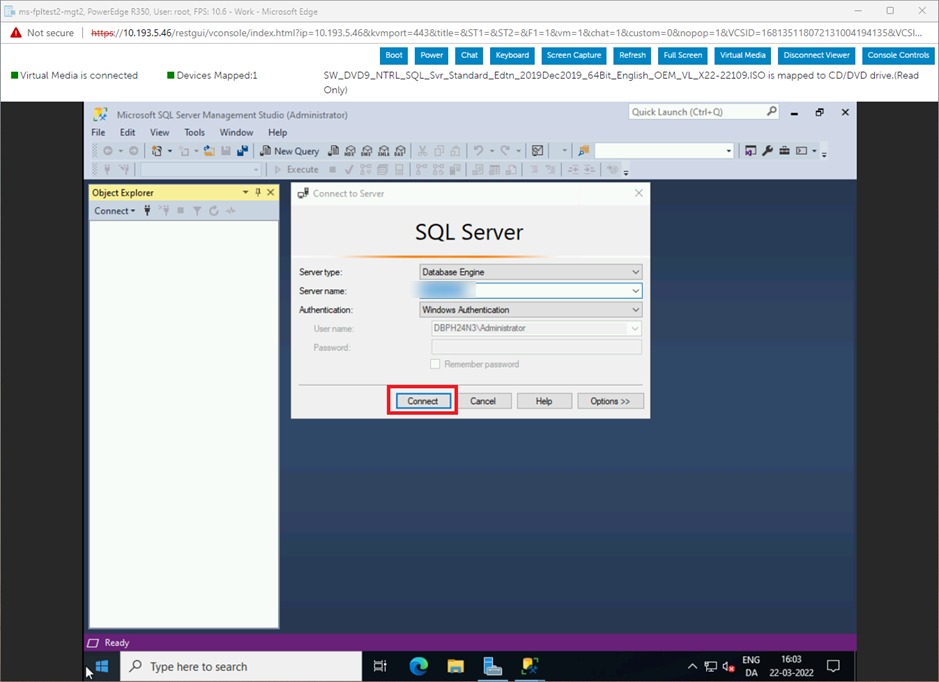The width and height of the screenshot is (939, 682).
Task: Click the Screen Capture button
Action: point(574,55)
